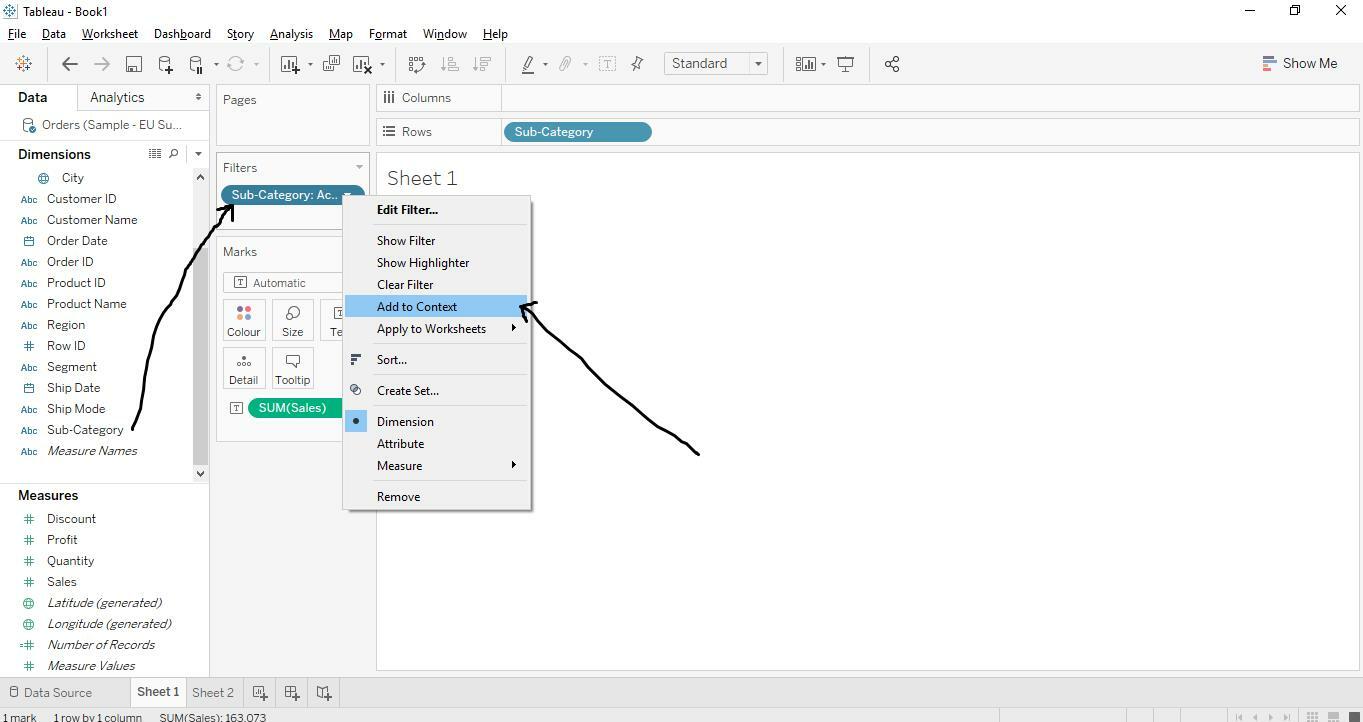Image resolution: width=1363 pixels, height=722 pixels.
Task: Click the Show Me button
Action: [x=1300, y=63]
